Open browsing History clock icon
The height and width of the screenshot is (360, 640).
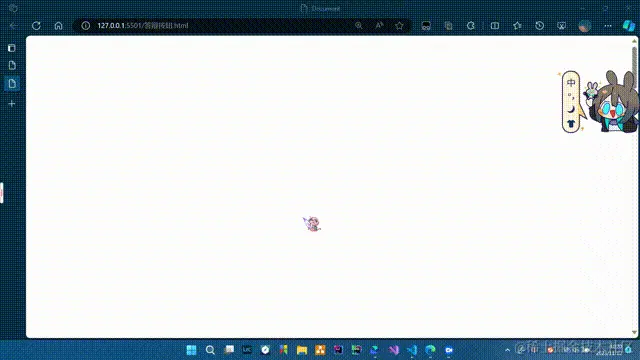540,26
